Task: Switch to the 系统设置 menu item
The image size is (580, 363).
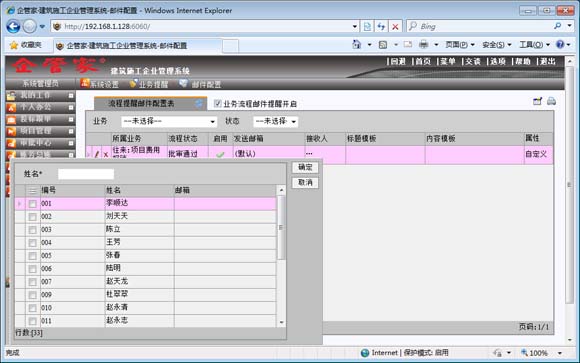Action: [100, 84]
